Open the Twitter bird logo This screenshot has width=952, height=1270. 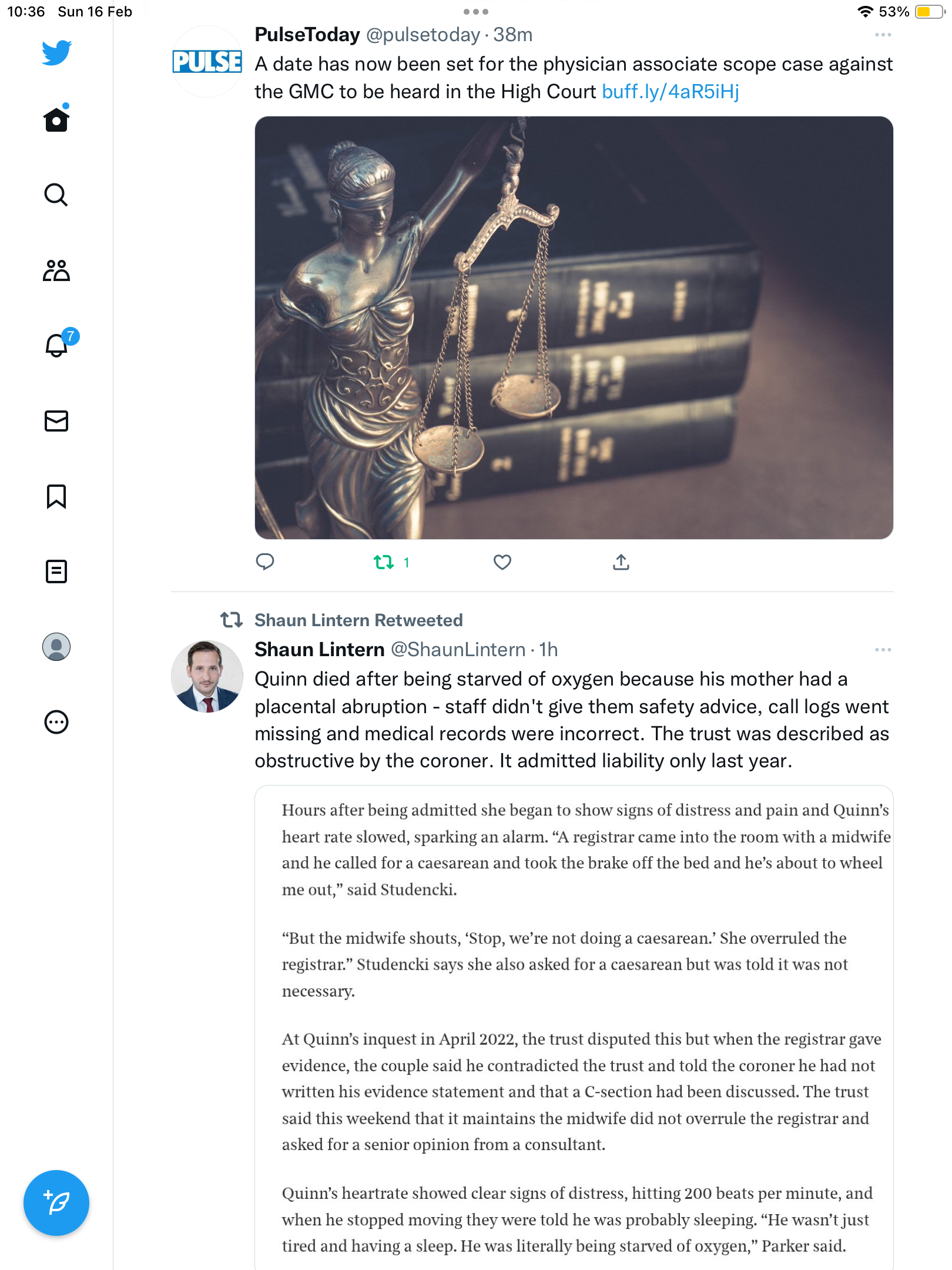tap(56, 52)
